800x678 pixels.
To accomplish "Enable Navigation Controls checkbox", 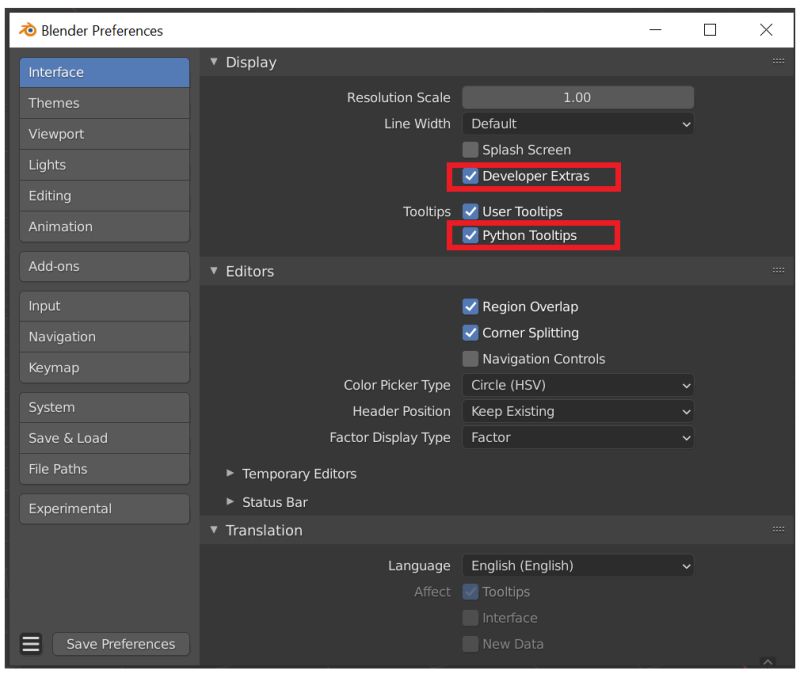I will click(x=470, y=359).
